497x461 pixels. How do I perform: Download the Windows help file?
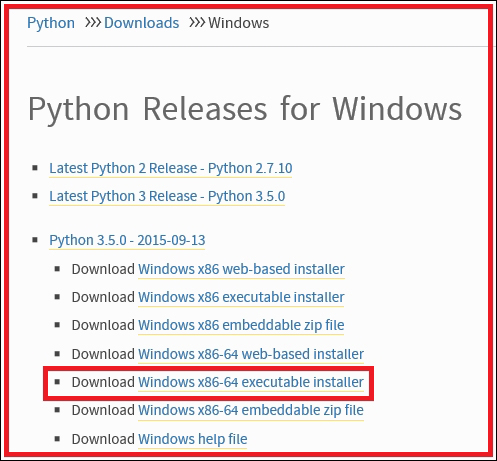click(x=193, y=439)
